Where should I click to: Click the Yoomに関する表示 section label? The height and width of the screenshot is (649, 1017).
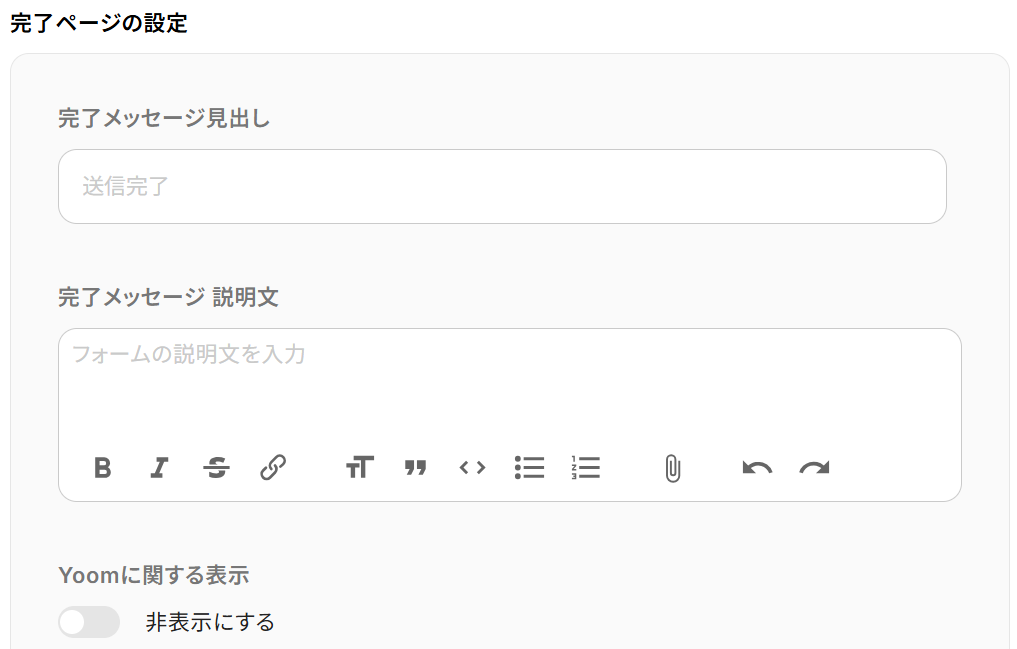154,575
